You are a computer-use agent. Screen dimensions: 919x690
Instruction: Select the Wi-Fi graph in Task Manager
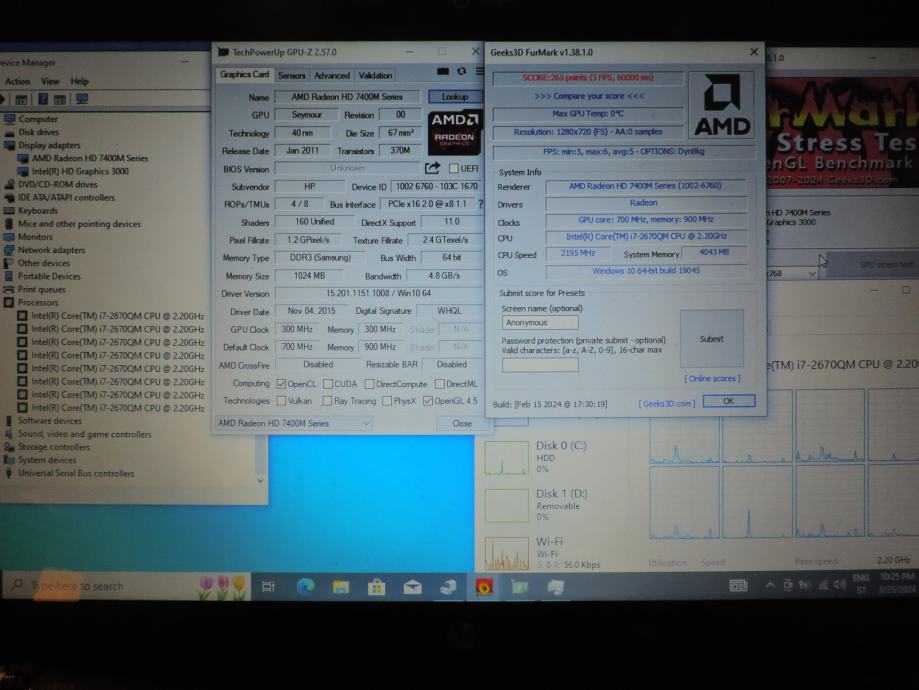(506, 553)
